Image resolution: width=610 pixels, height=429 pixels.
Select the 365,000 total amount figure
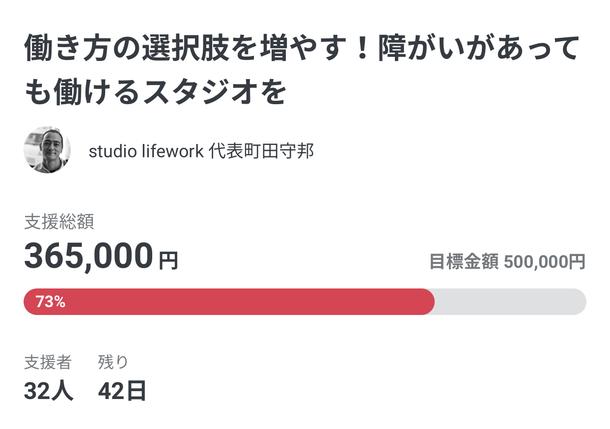coord(88,256)
